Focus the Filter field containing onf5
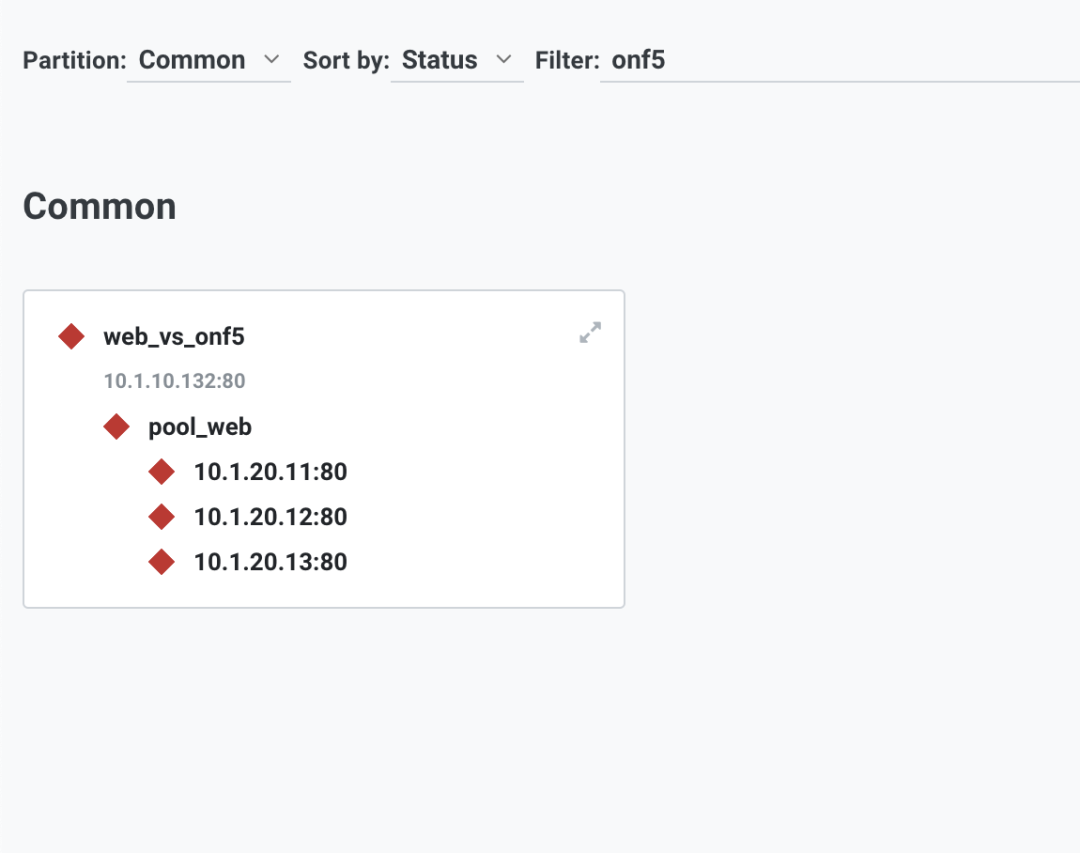1080x853 pixels. coord(840,60)
